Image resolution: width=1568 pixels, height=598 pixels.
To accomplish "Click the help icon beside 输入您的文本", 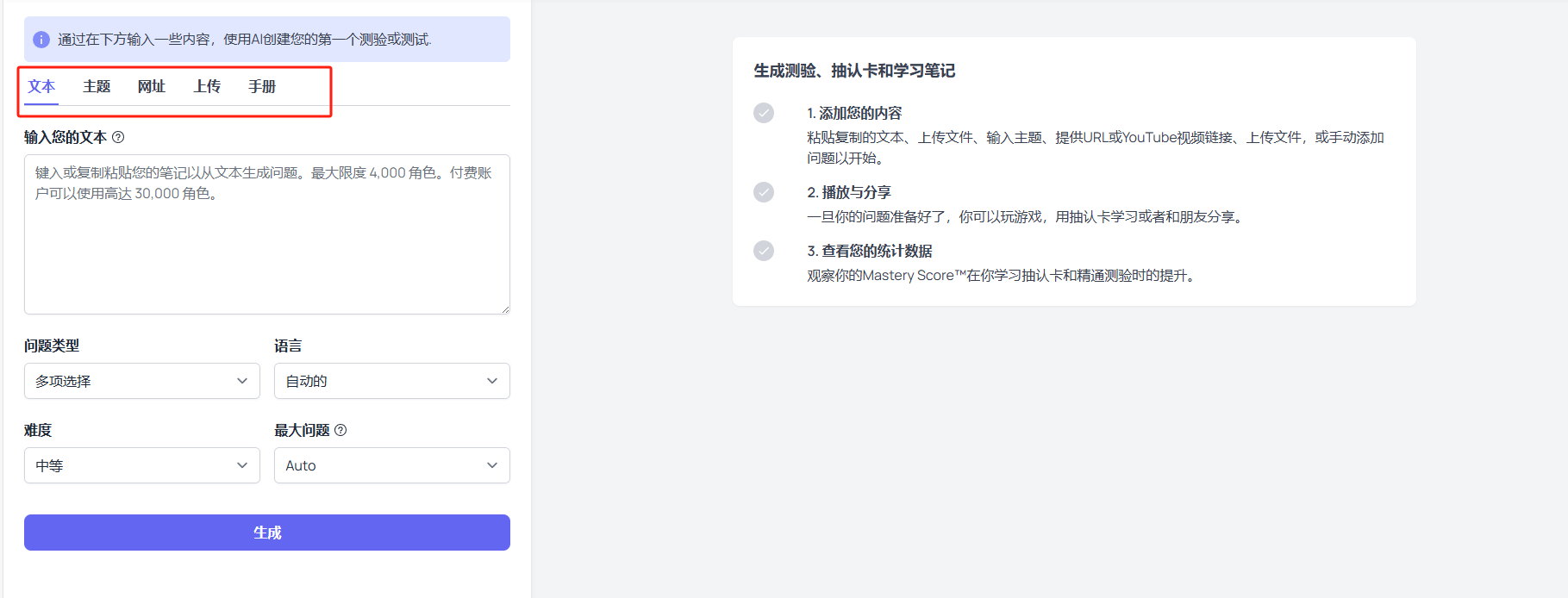I will [x=118, y=137].
